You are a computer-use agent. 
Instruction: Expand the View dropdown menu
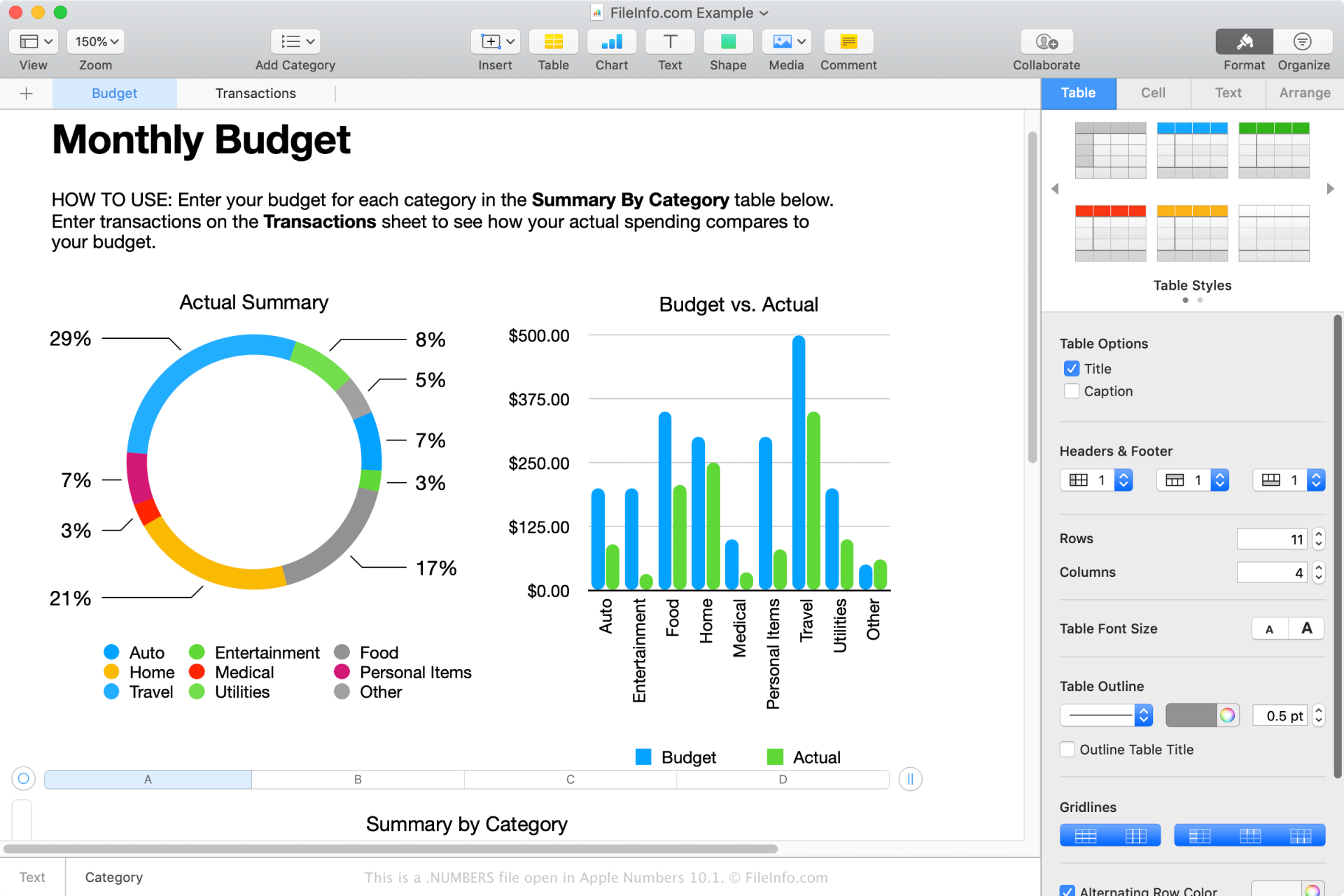(34, 42)
